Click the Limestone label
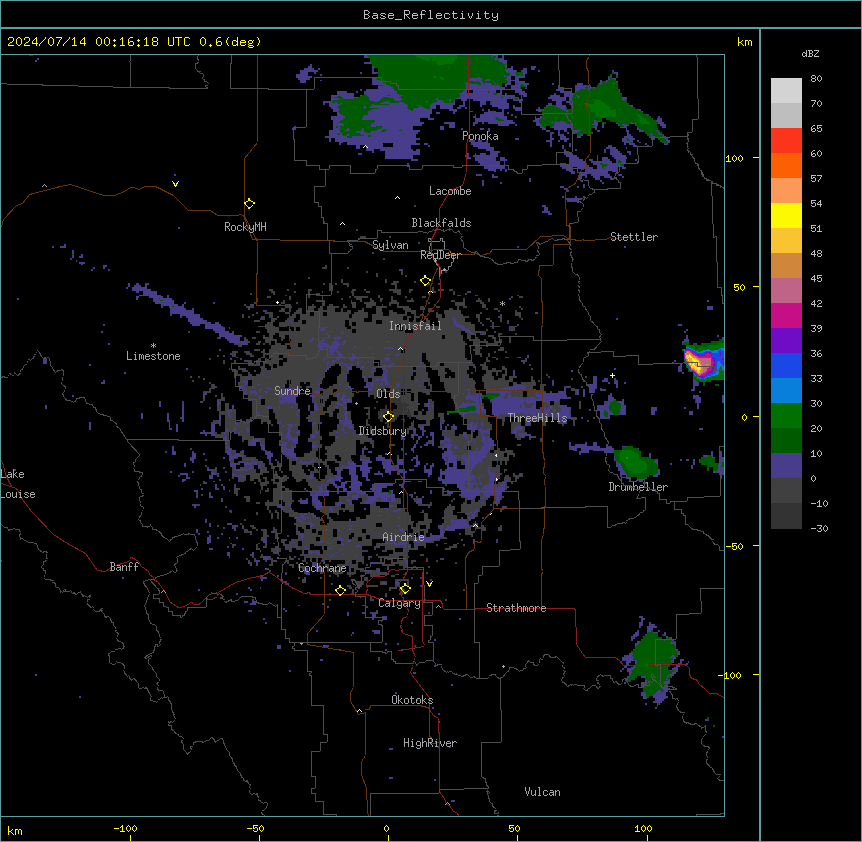This screenshot has width=862, height=842. pyautogui.click(x=153, y=356)
